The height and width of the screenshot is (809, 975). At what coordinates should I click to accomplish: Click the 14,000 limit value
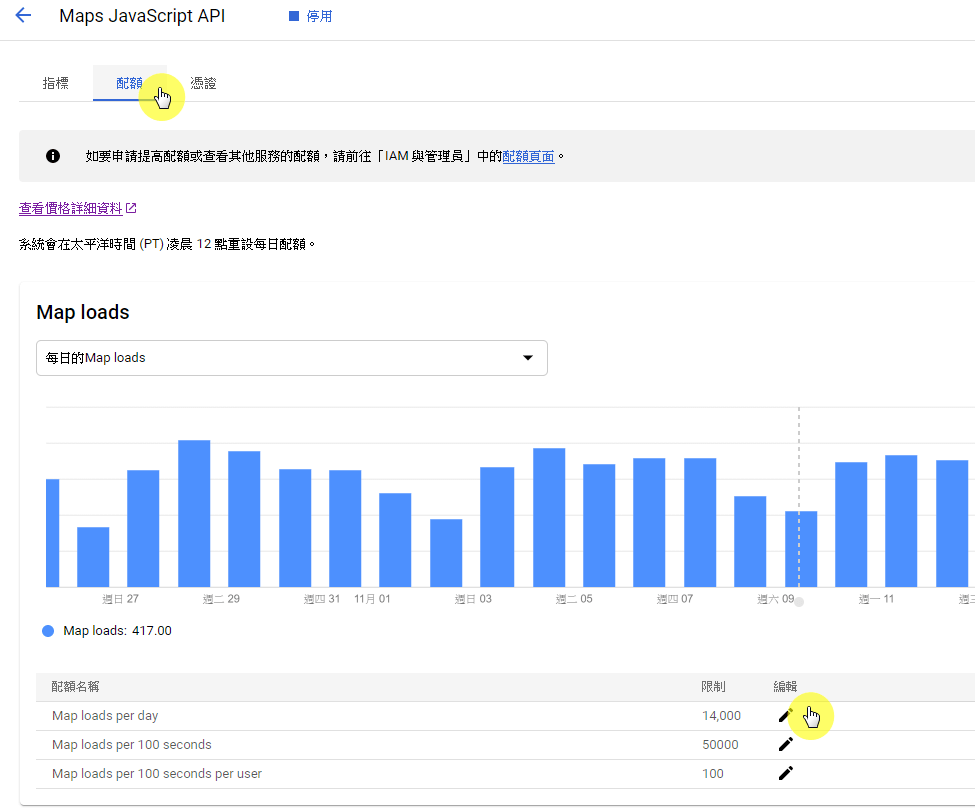click(721, 716)
